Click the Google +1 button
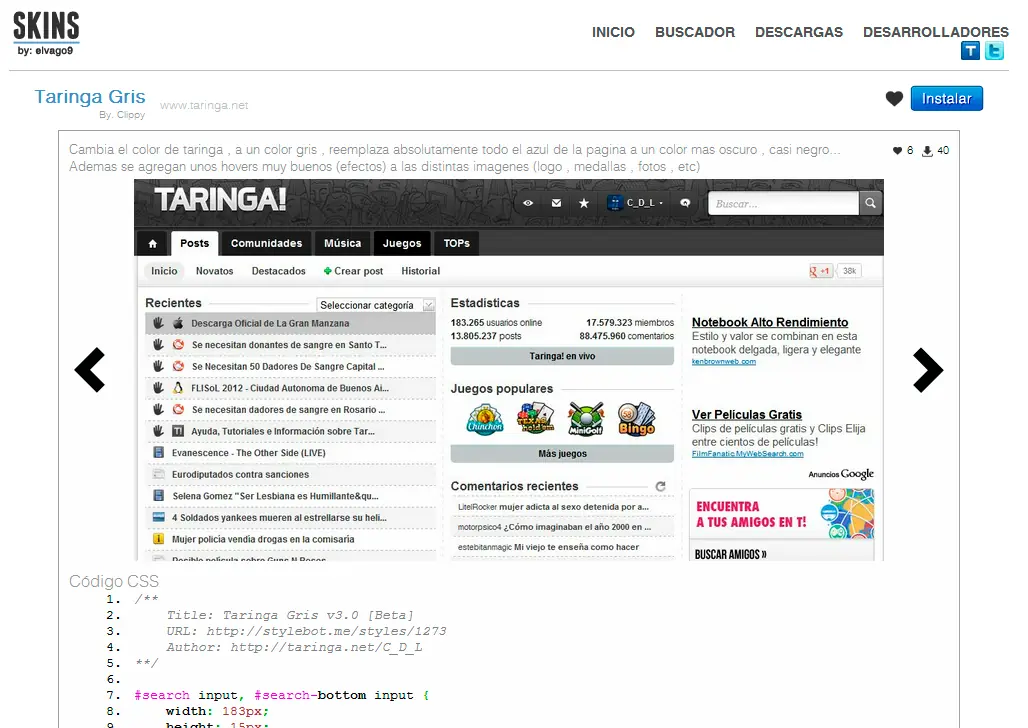1028x728 pixels. pyautogui.click(x=820, y=271)
